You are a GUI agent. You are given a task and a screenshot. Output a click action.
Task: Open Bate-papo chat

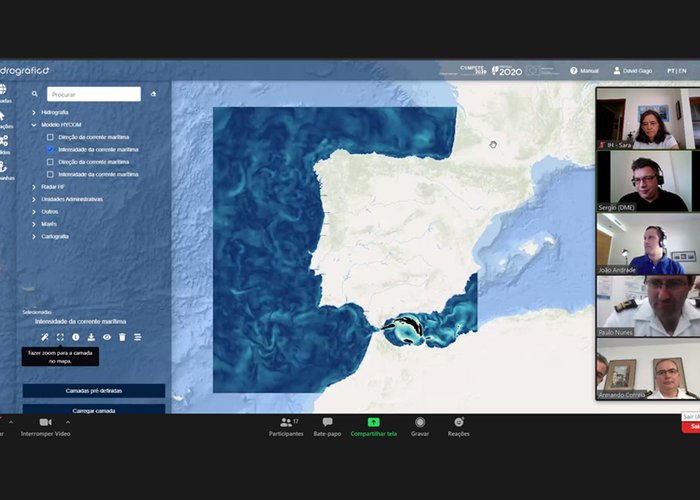point(327,427)
